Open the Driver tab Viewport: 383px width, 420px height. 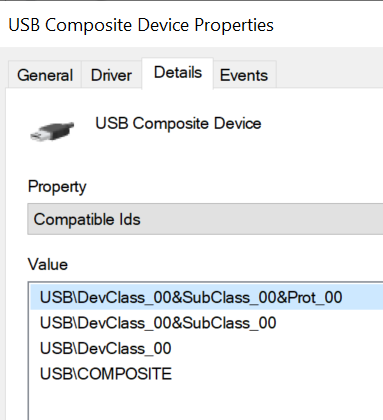point(111,75)
